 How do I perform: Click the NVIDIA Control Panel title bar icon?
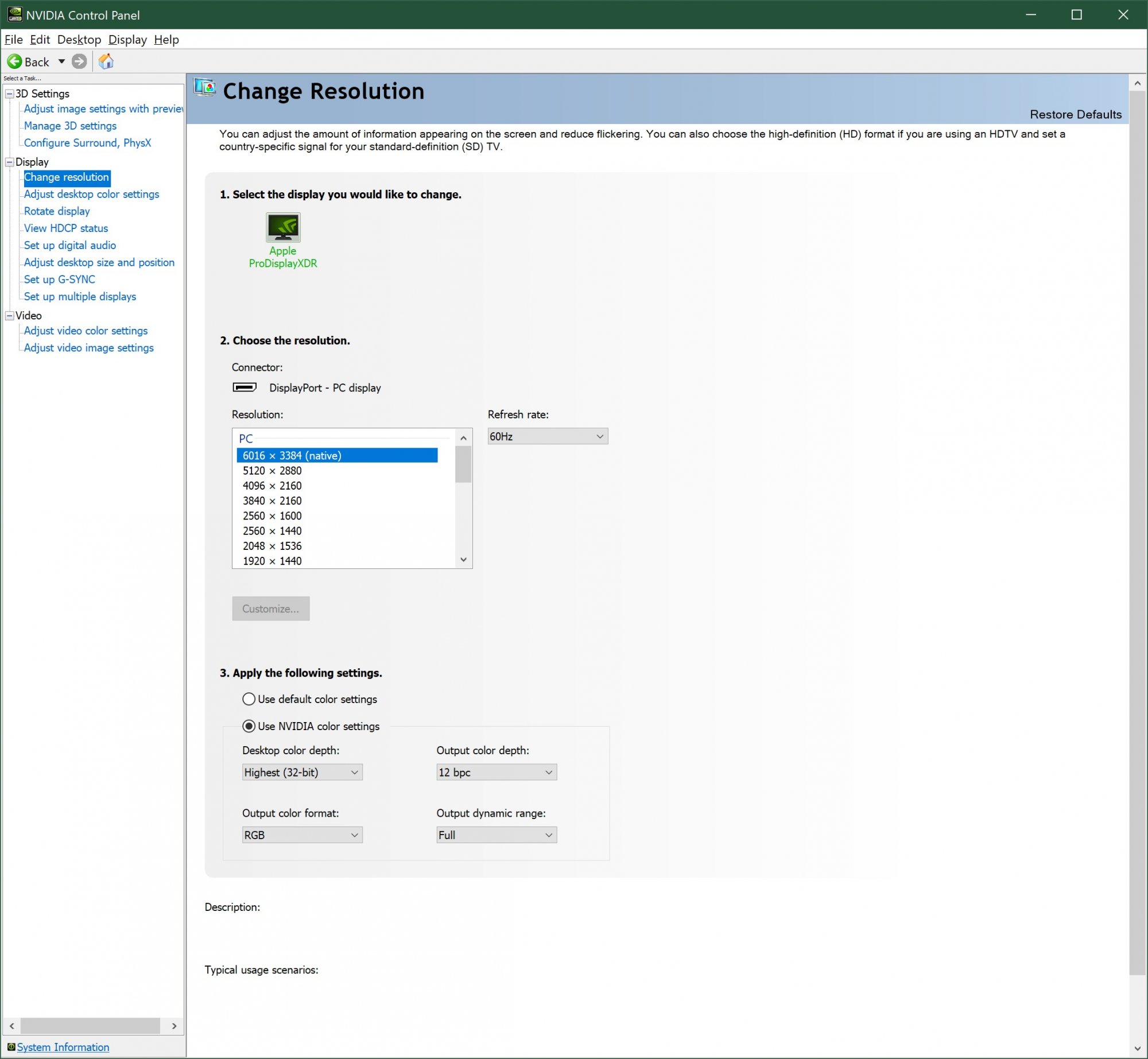15,14
